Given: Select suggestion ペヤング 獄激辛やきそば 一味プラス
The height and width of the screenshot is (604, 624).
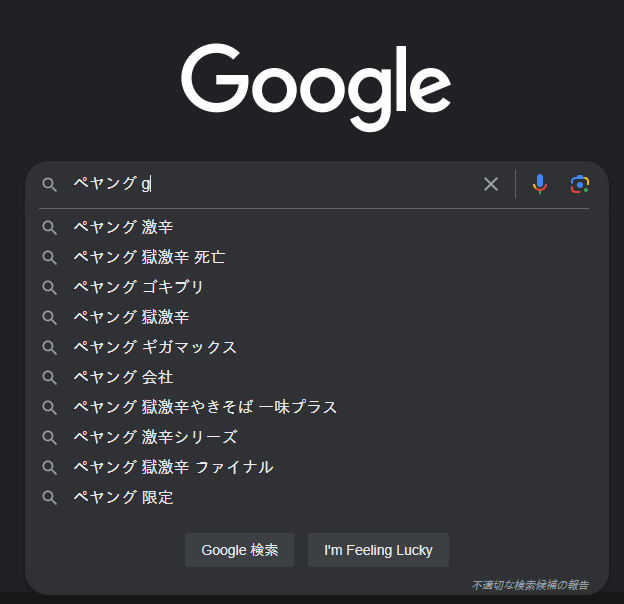Looking at the screenshot, I should (205, 407).
